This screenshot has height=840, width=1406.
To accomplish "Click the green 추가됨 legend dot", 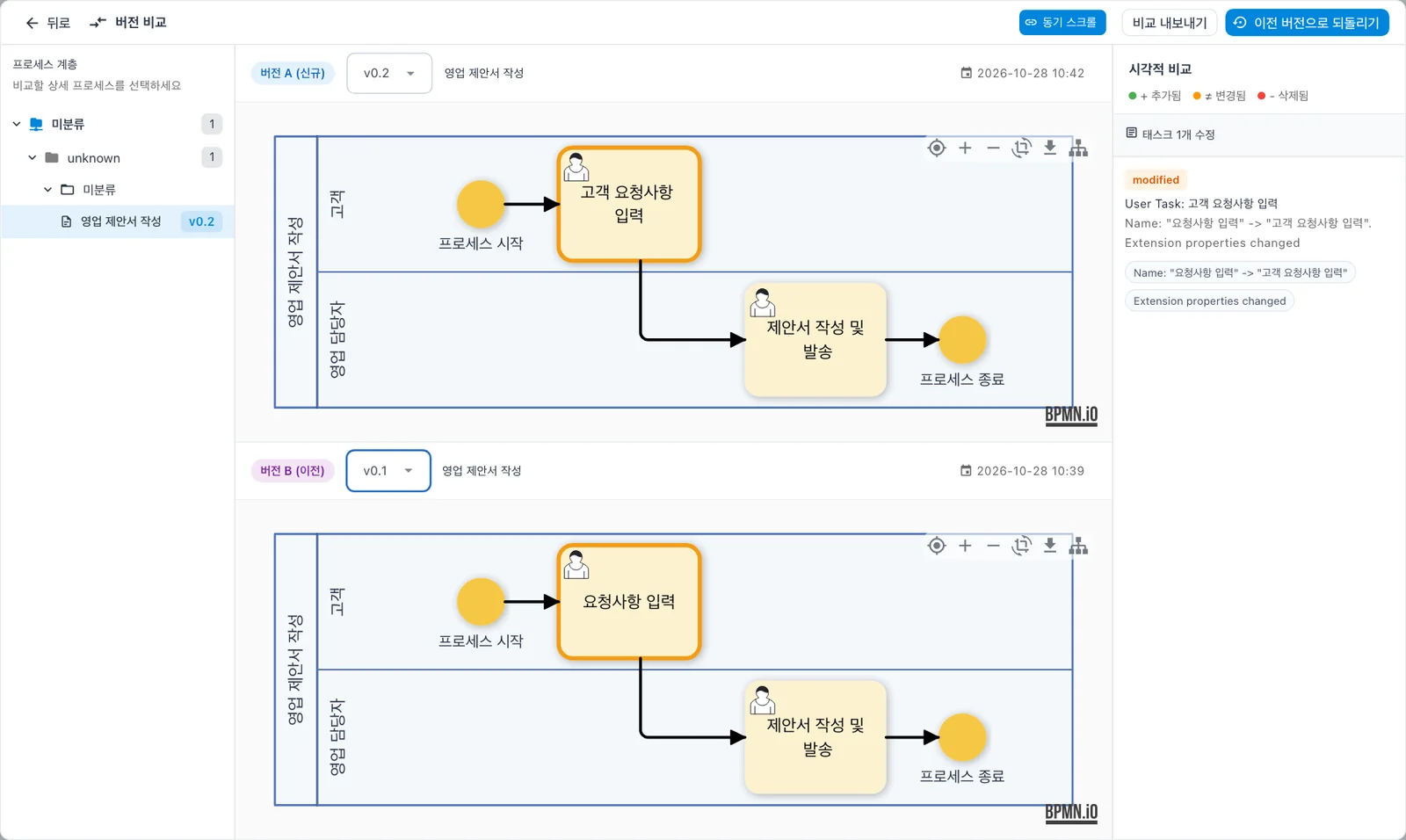I will [1132, 96].
